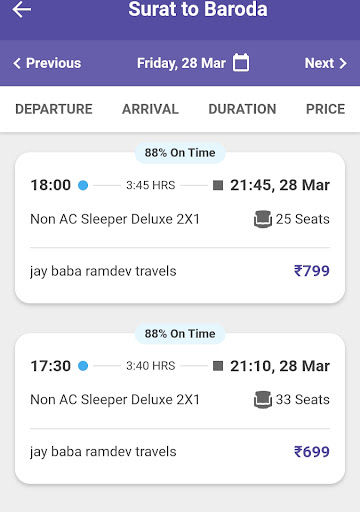Open the 17:30 bus trip card
The width and height of the screenshot is (360, 512).
point(180,409)
